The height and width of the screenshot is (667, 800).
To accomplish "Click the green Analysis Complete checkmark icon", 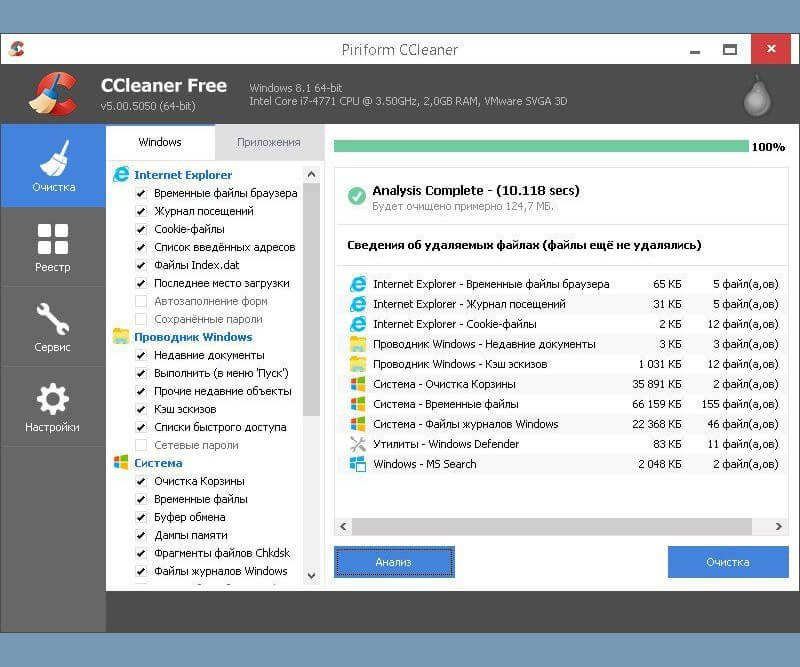I will pyautogui.click(x=357, y=195).
